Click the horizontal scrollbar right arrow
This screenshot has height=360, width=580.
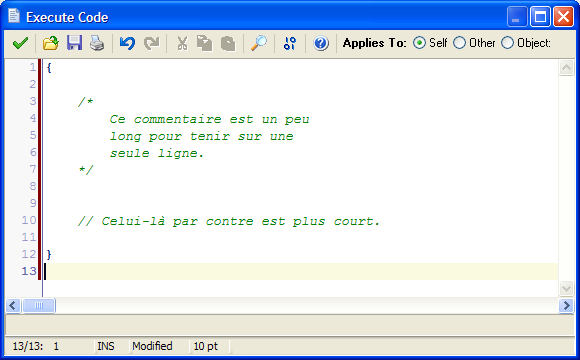pos(566,306)
